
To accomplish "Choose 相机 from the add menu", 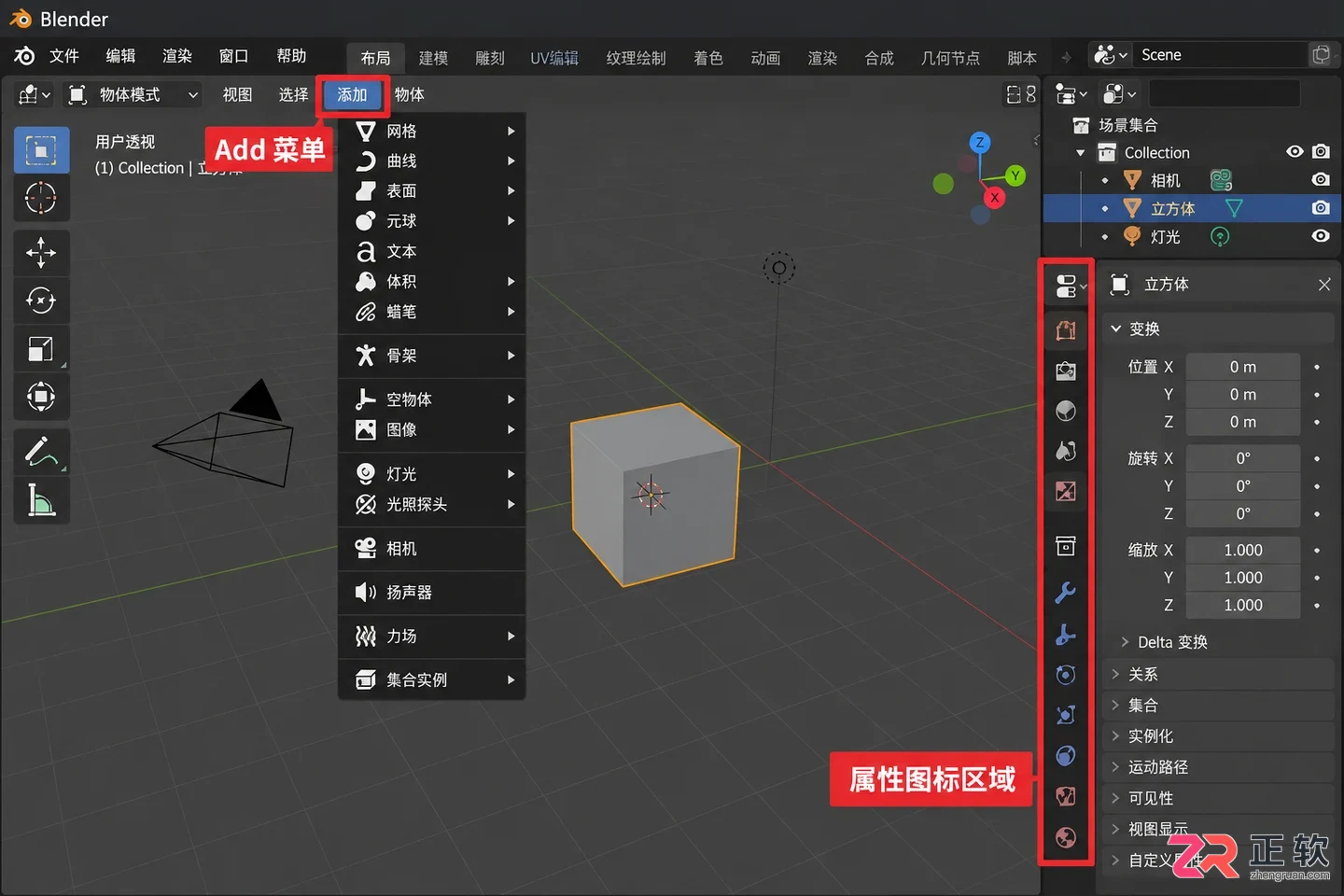I will coord(432,548).
